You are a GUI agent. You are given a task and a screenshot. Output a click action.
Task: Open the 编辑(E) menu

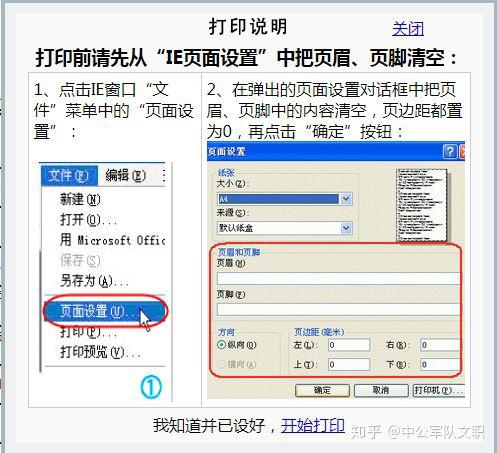(x=126, y=176)
